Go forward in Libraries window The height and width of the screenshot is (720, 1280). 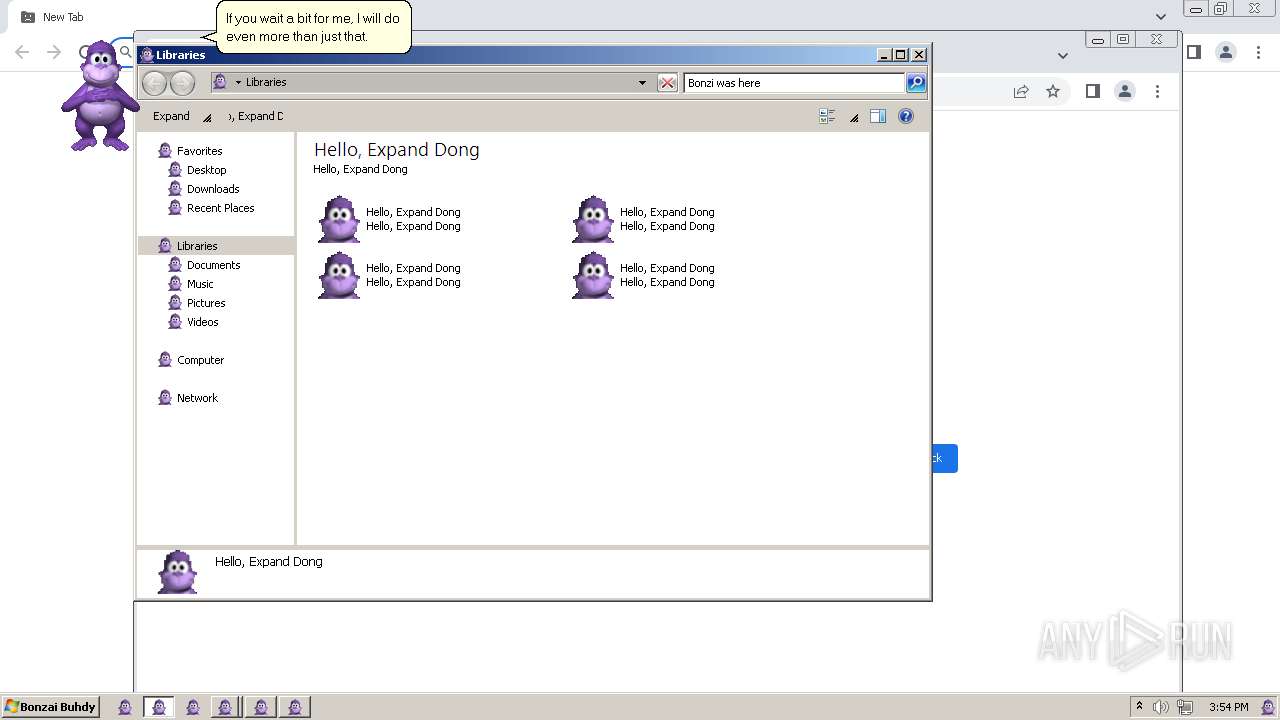pyautogui.click(x=182, y=83)
